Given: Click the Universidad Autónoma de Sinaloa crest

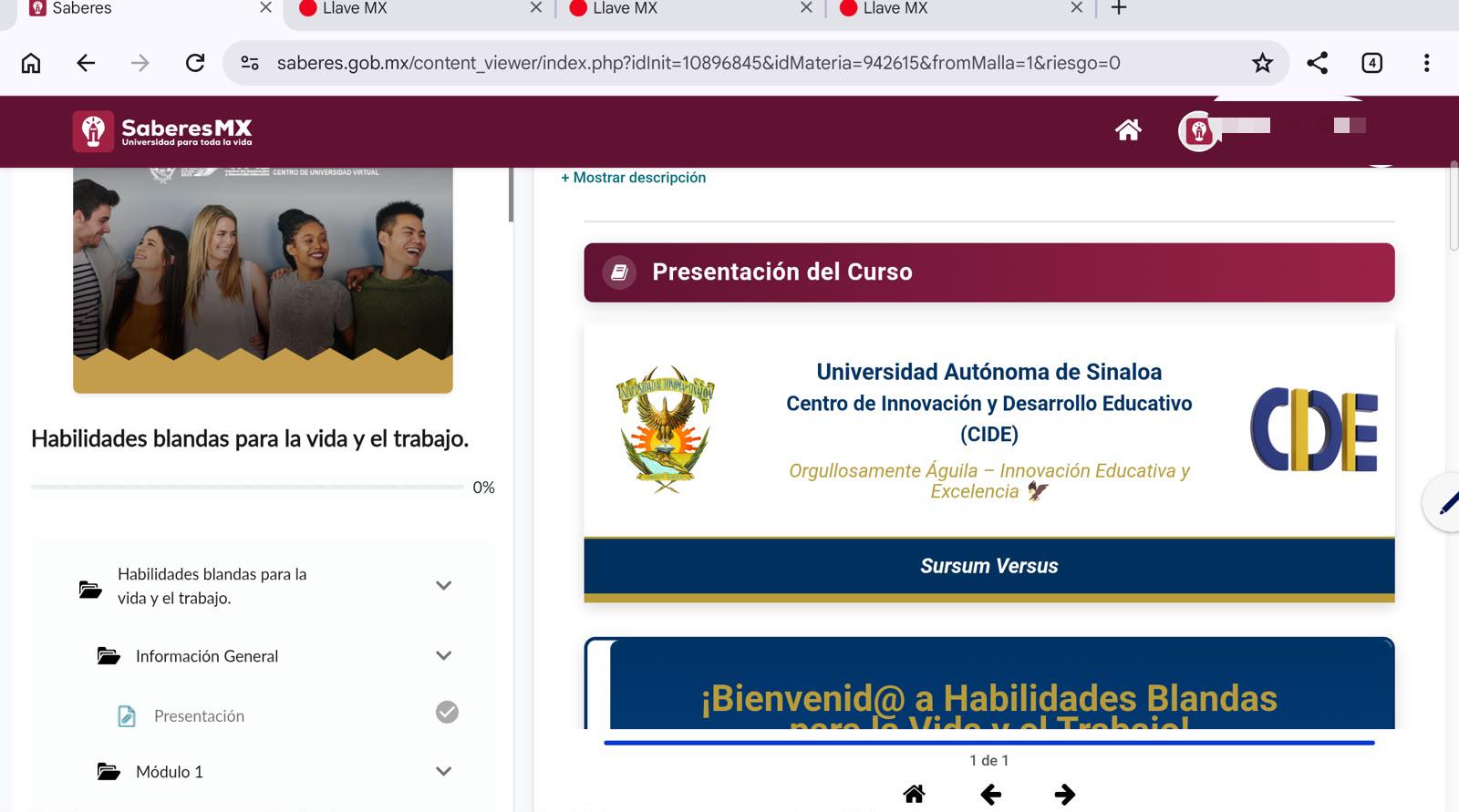Looking at the screenshot, I should [x=666, y=429].
